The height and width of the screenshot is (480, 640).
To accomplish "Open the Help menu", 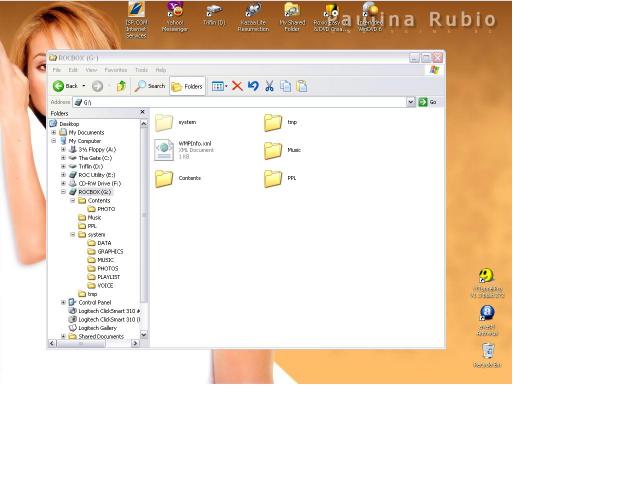I will tap(161, 70).
